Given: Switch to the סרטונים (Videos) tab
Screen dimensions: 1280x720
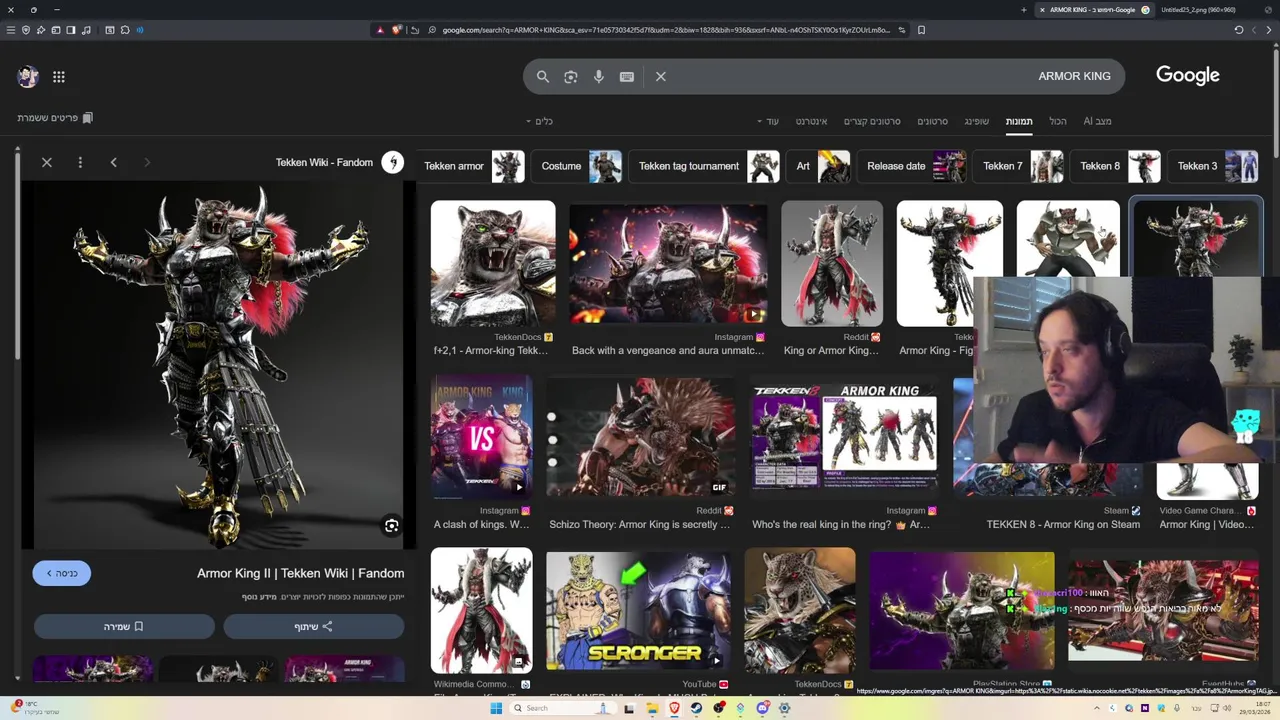Looking at the screenshot, I should point(932,121).
